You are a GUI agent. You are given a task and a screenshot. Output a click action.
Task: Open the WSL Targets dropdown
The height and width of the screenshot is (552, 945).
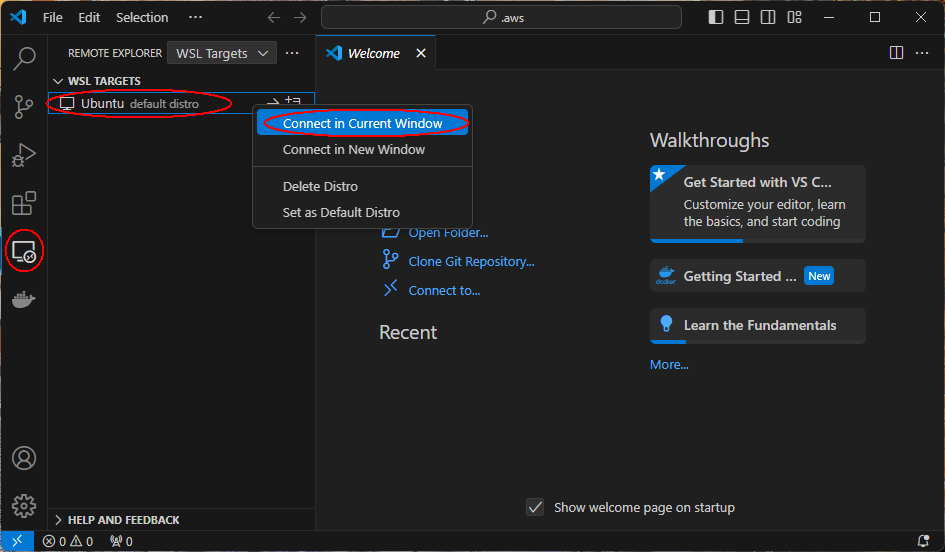[222, 53]
